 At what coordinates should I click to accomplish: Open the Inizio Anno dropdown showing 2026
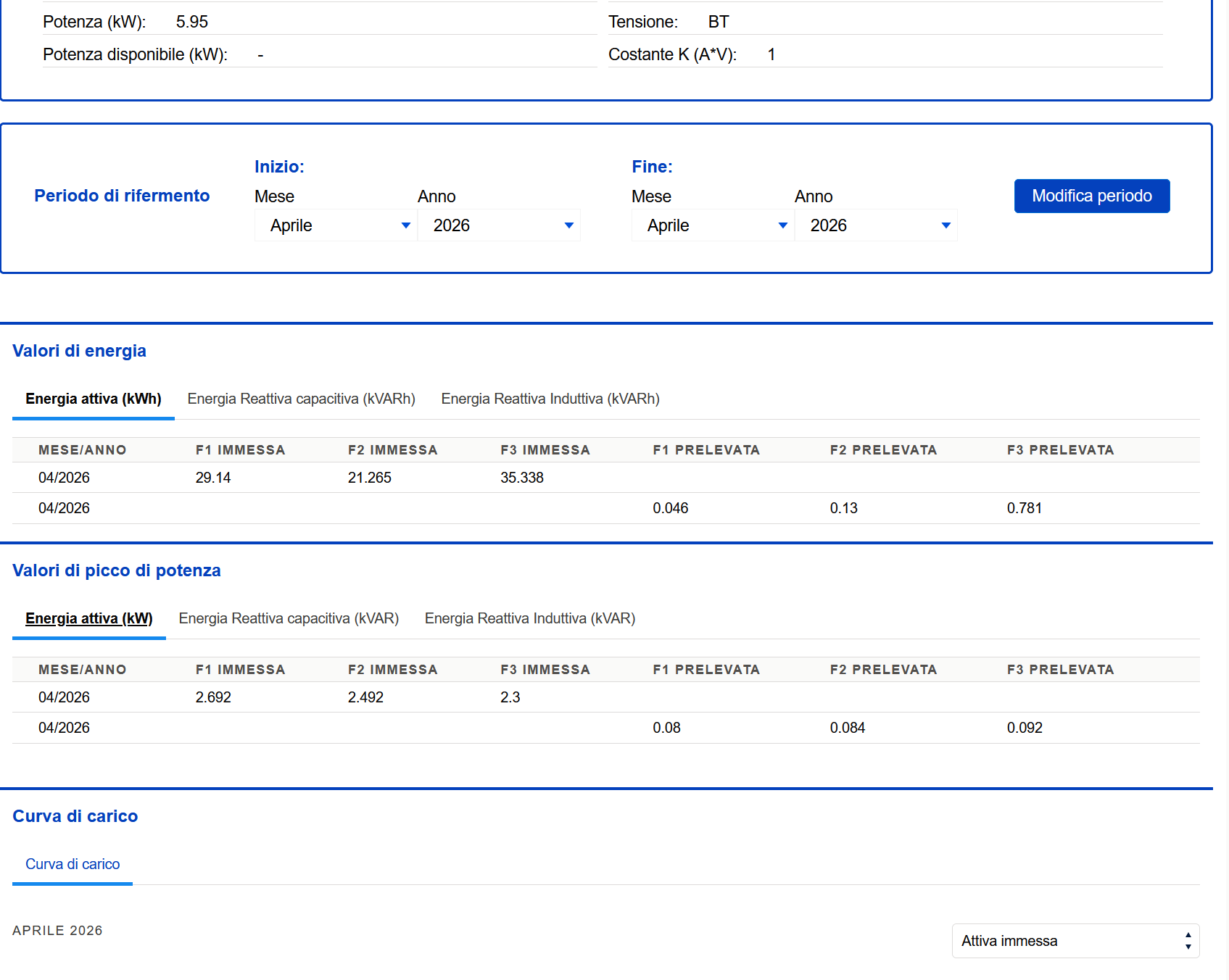(499, 225)
